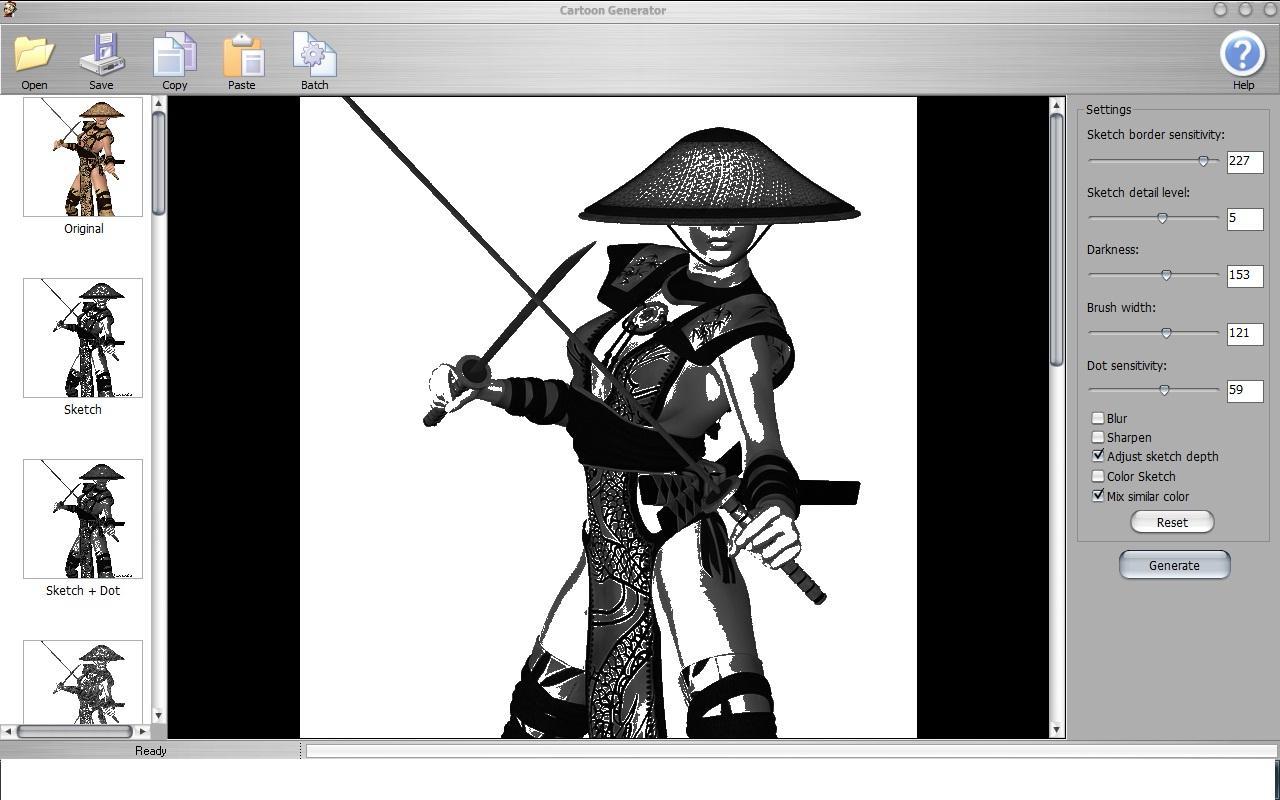Turn on Color Sketch mode
Image resolution: width=1280 pixels, height=800 pixels.
(1097, 476)
